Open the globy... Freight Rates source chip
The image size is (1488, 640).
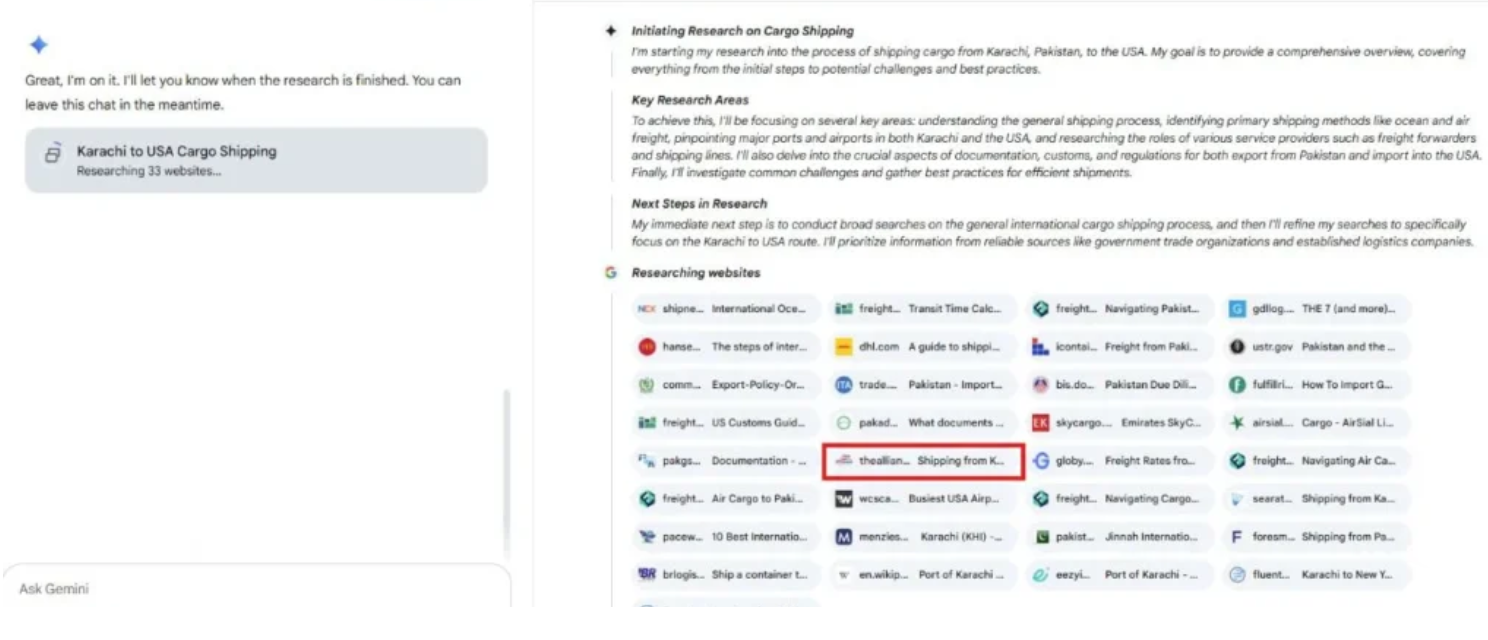(x=1119, y=461)
